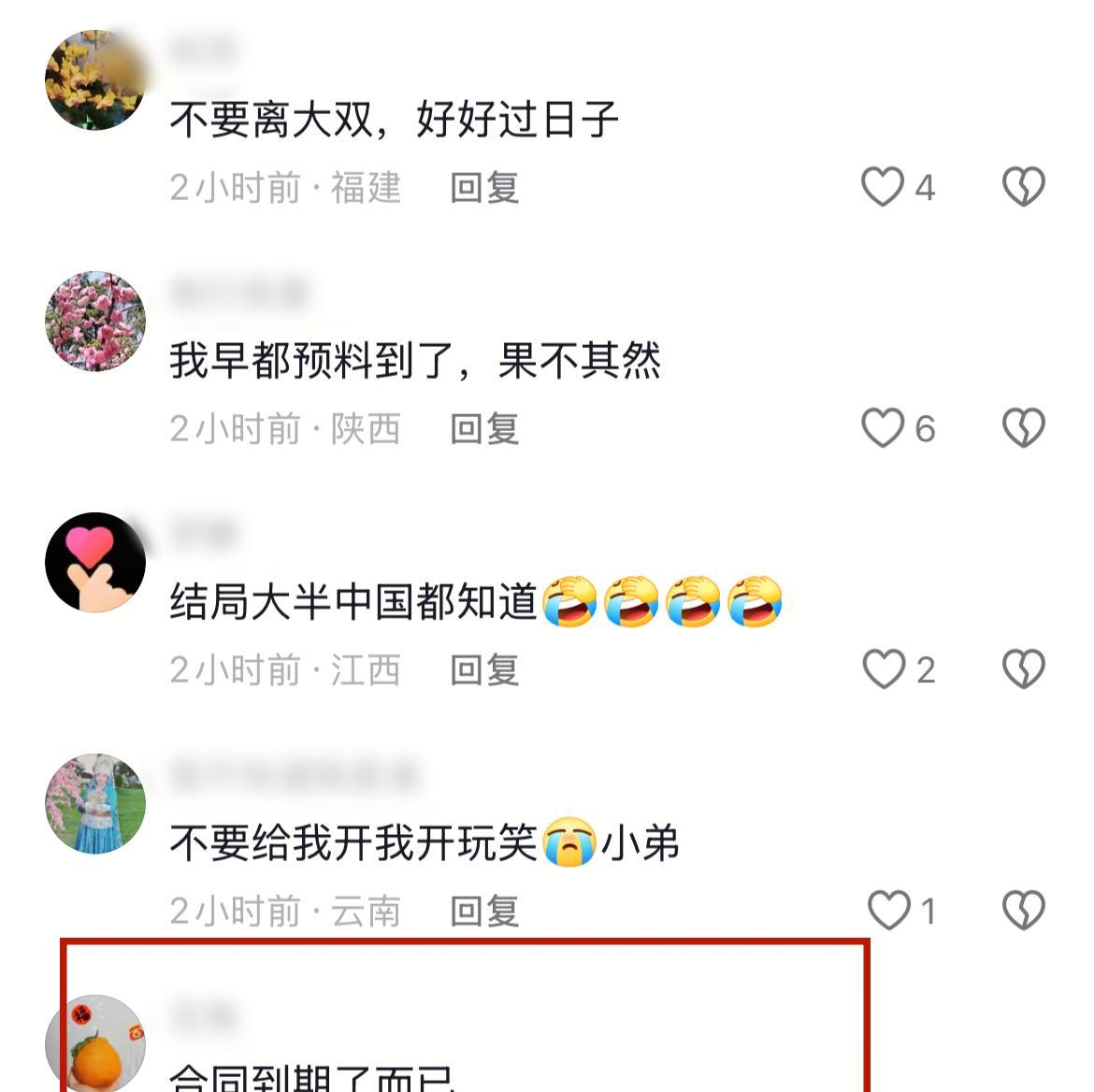The width and height of the screenshot is (1094, 1092).
Task: Open finger-heart avatar profile
Action: [x=94, y=563]
